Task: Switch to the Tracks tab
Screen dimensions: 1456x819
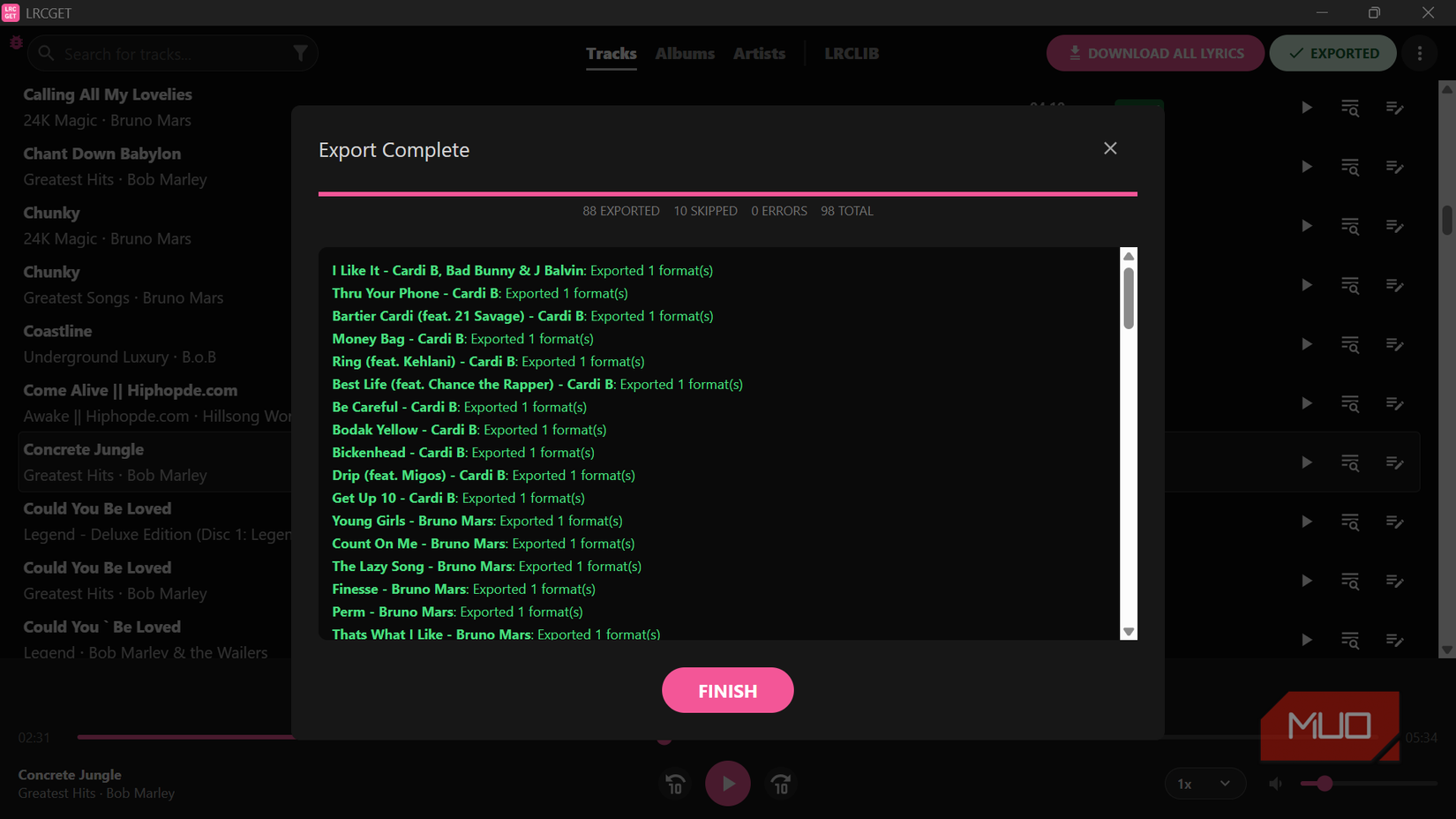Action: click(611, 54)
